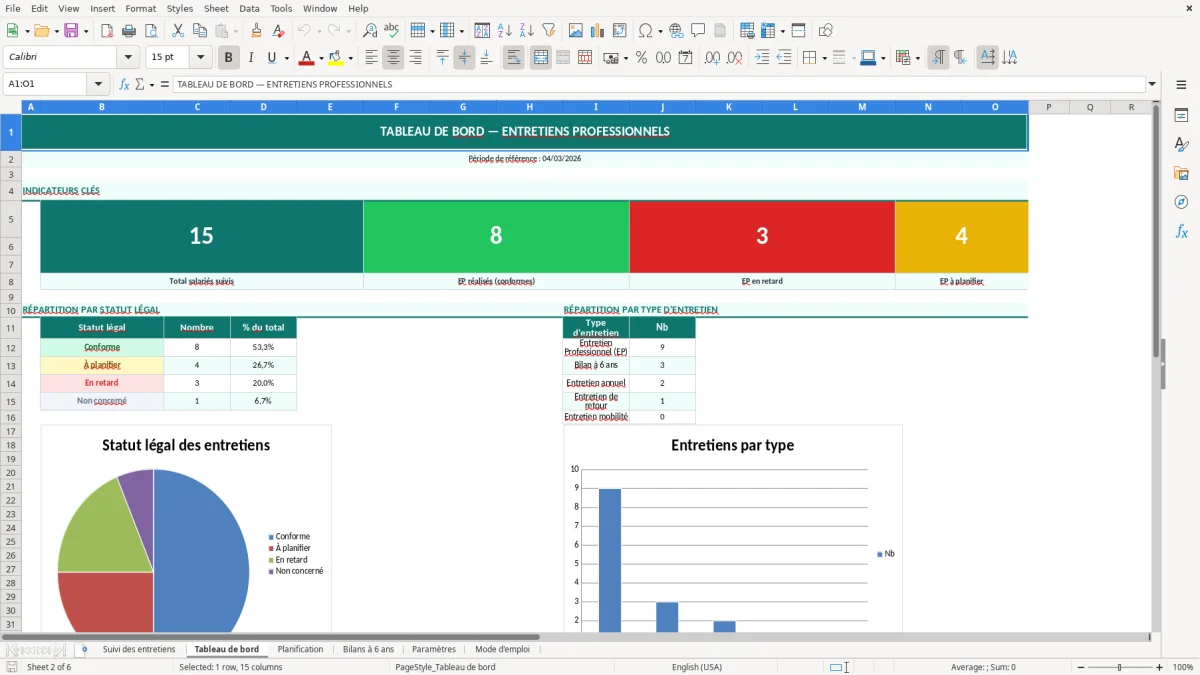Open sidebar Styles icon
Image resolution: width=1200 pixels, height=675 pixels.
pos(1181,144)
